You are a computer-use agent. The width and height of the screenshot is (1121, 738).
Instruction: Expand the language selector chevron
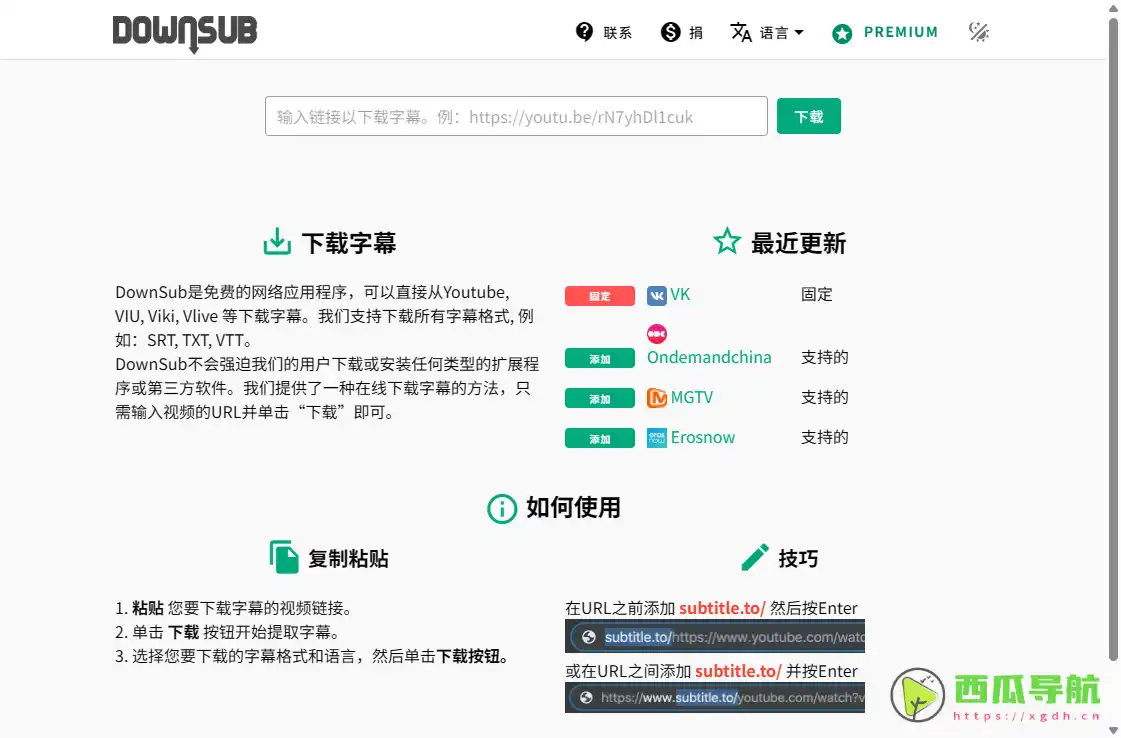798,33
